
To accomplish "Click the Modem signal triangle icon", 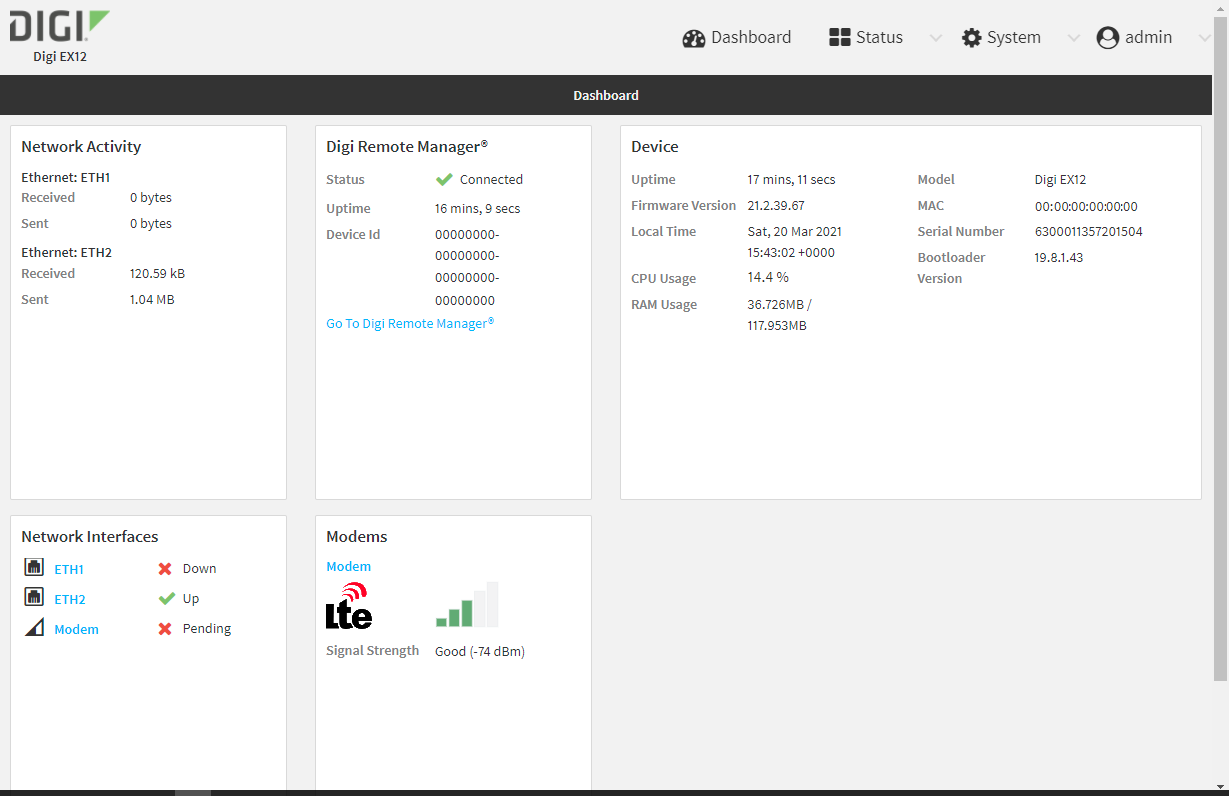I will (x=34, y=628).
